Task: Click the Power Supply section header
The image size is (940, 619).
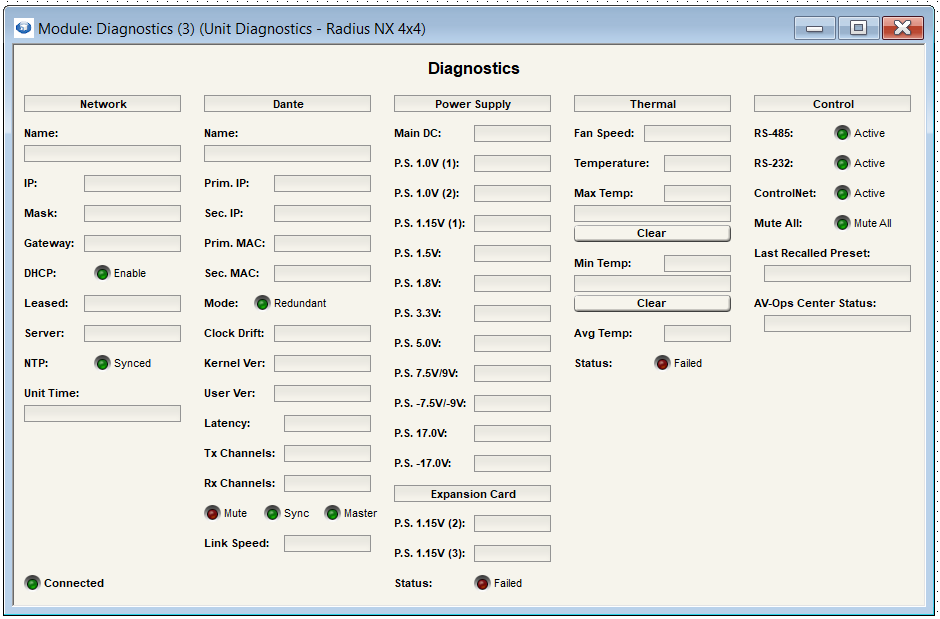Action: pyautogui.click(x=472, y=104)
